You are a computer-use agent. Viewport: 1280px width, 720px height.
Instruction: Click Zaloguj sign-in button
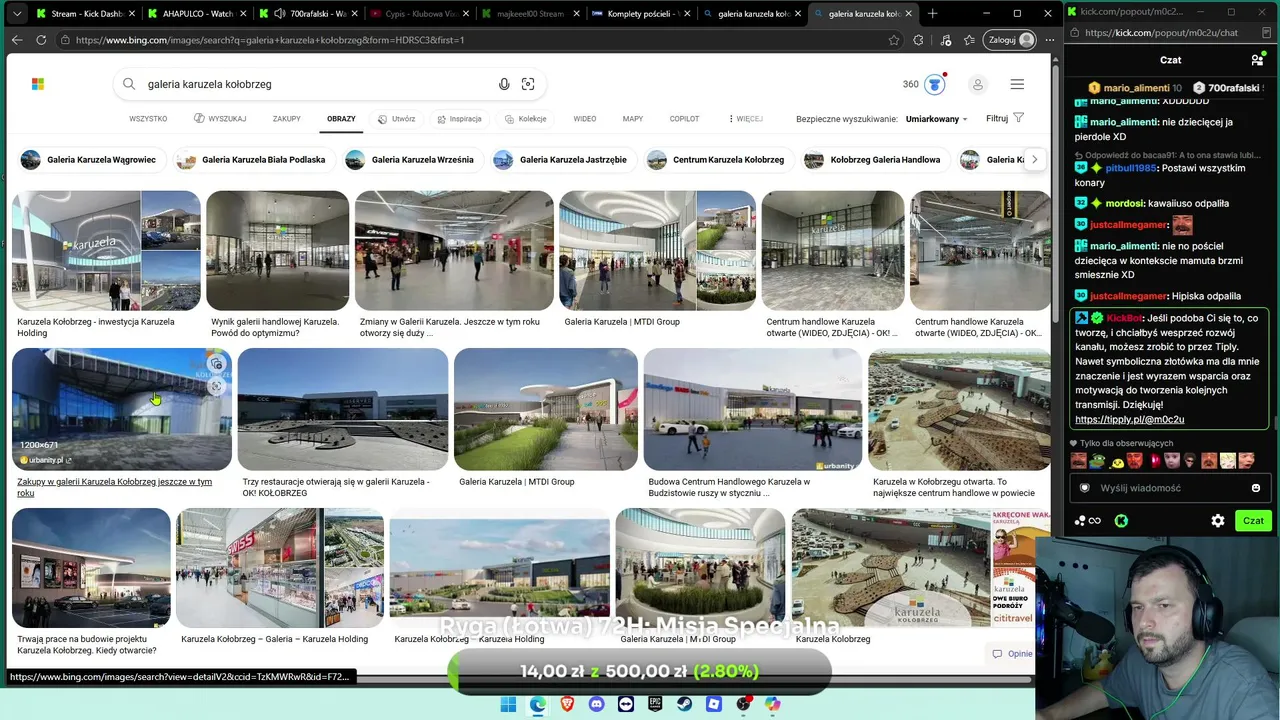pos(1010,40)
